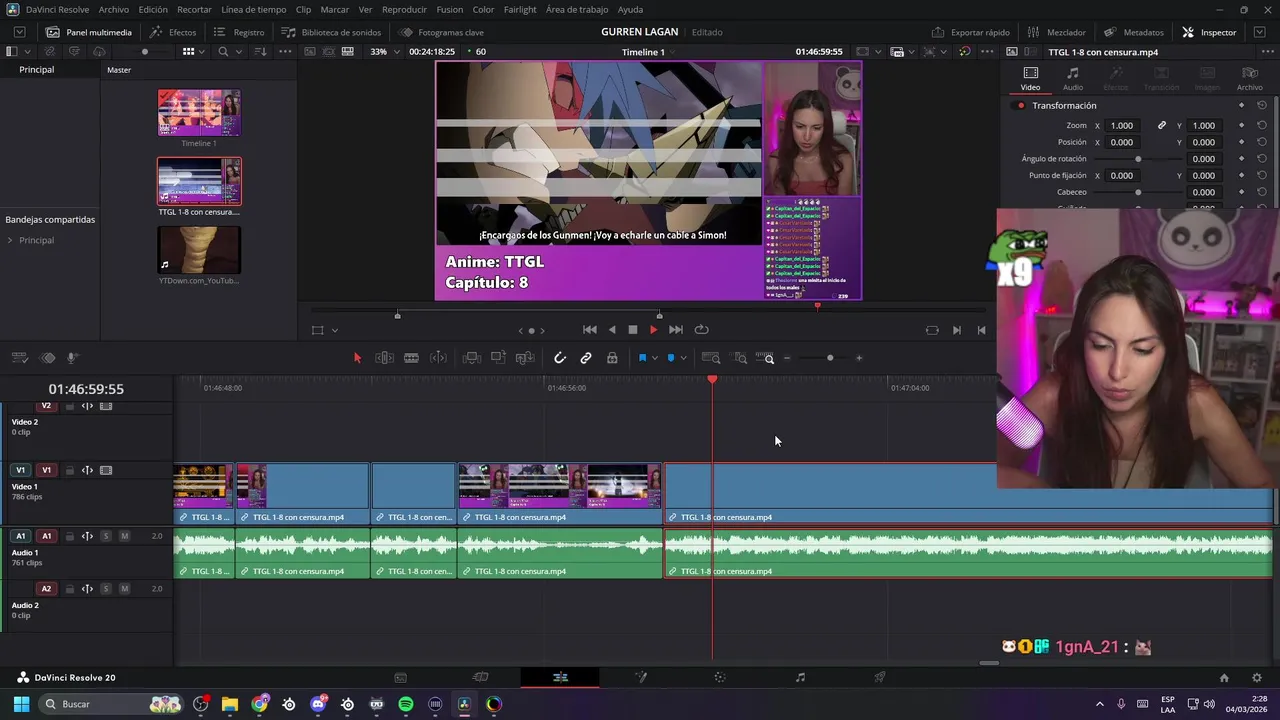Open the viewer zoom 33% dropdown
The height and width of the screenshot is (720, 1280).
coord(383,51)
